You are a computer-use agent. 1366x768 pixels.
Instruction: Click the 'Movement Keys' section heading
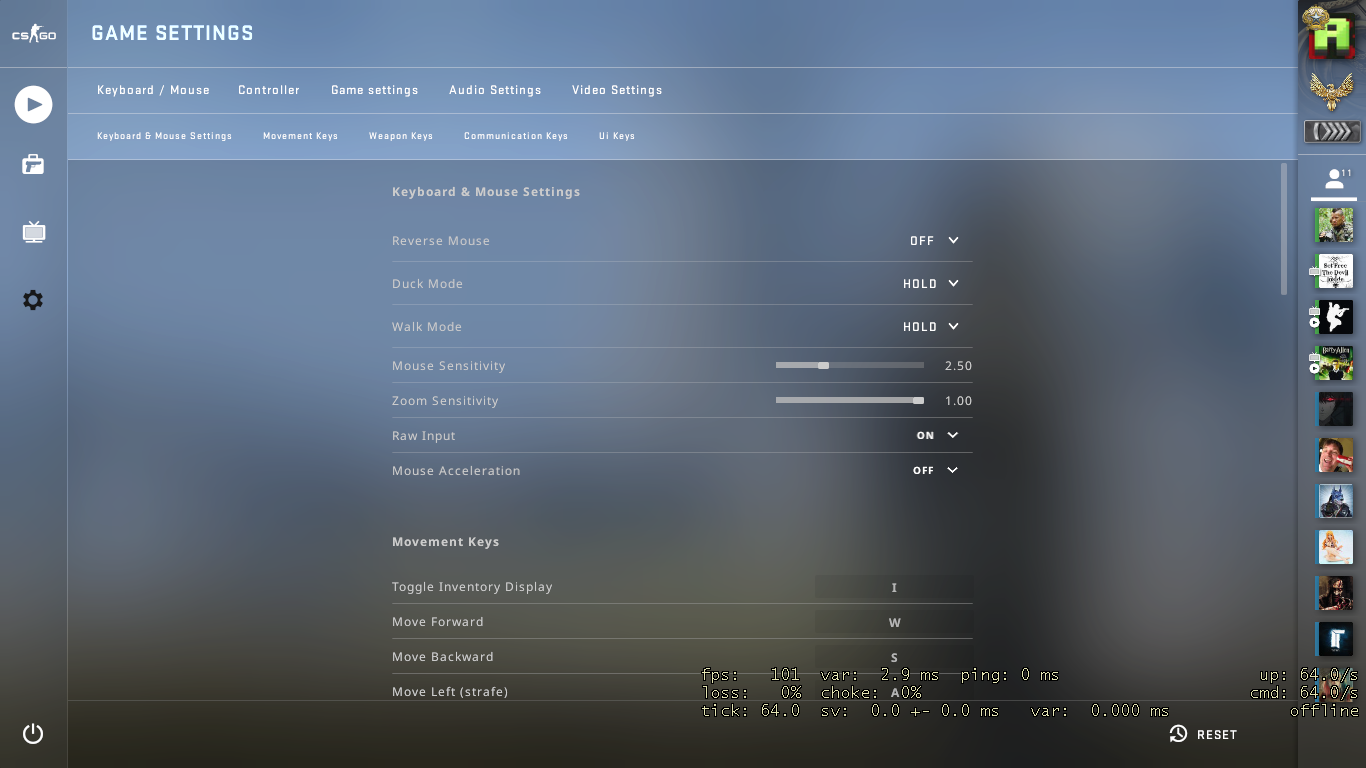click(x=446, y=542)
